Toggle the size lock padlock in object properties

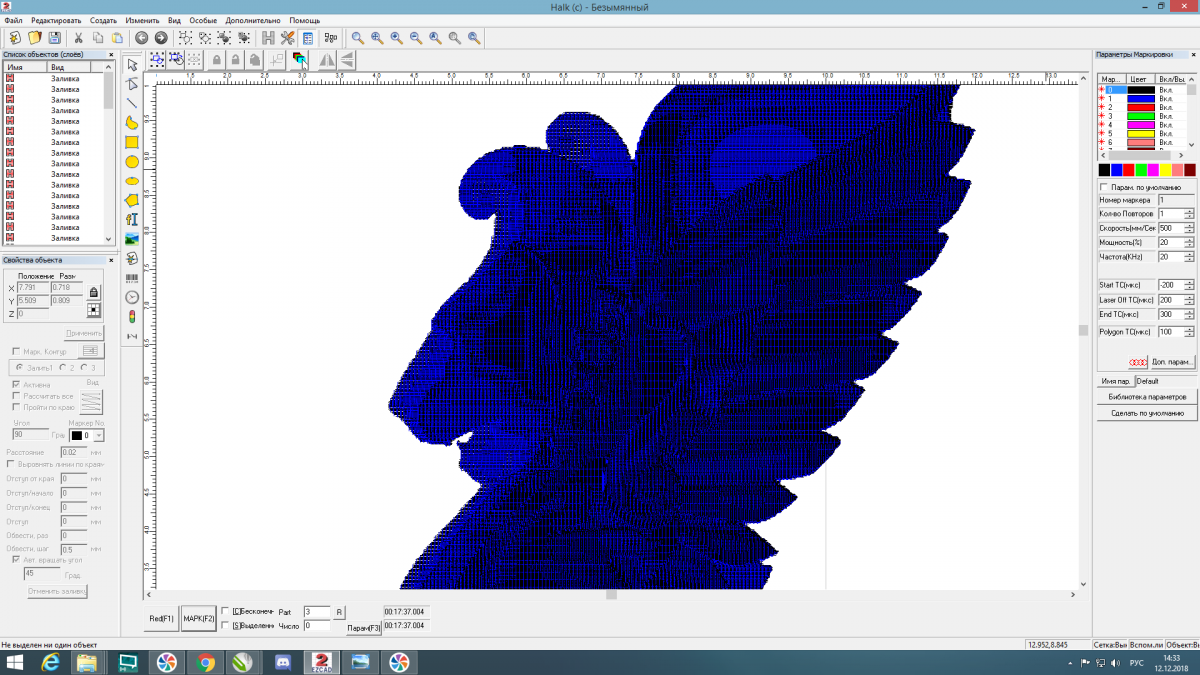click(94, 291)
